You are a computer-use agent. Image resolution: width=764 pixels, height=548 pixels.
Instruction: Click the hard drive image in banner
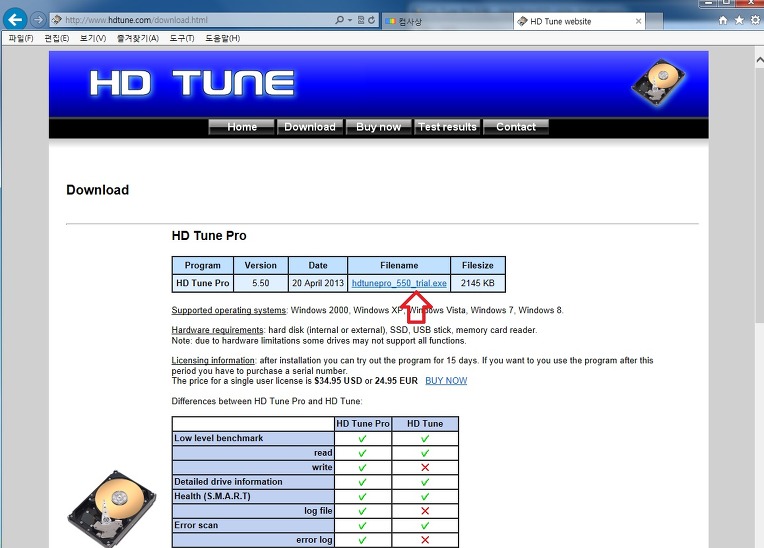(x=658, y=82)
